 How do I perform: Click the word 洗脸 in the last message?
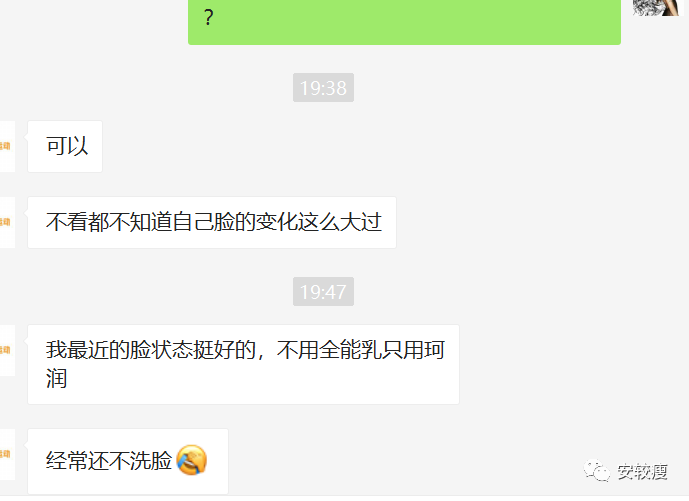151,461
